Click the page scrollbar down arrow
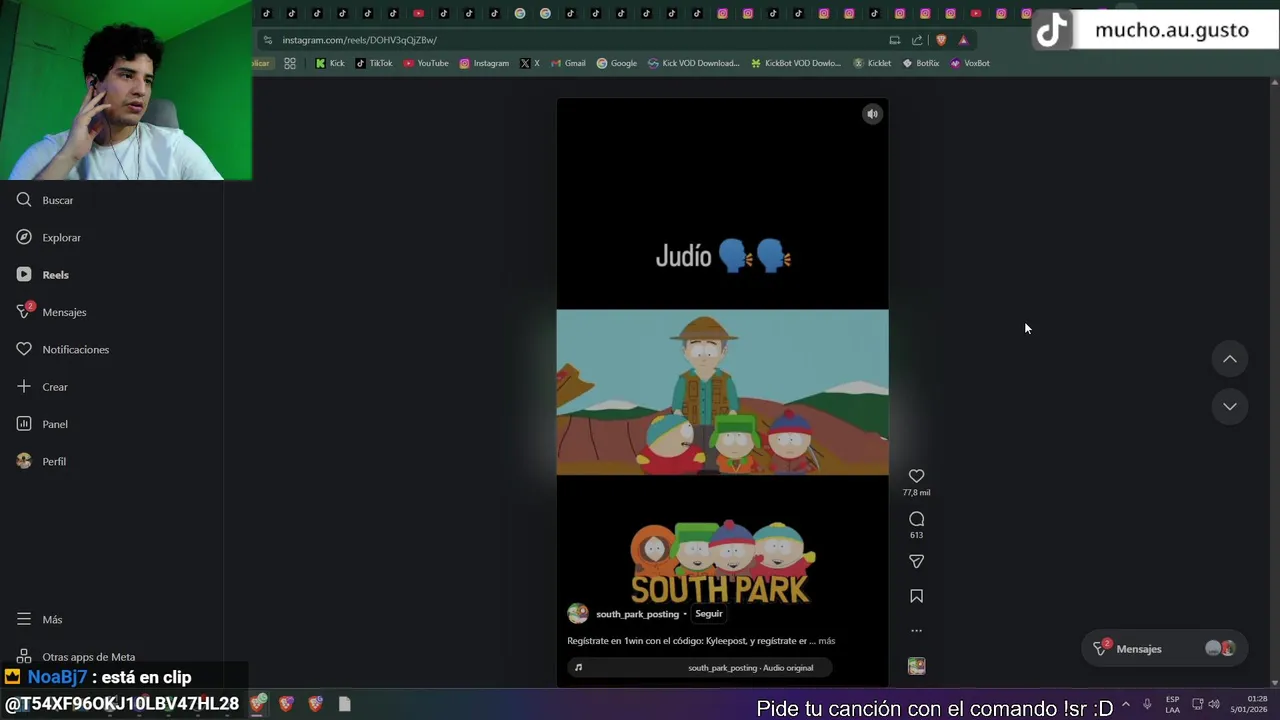This screenshot has width=1280, height=720. pyautogui.click(x=1274, y=682)
